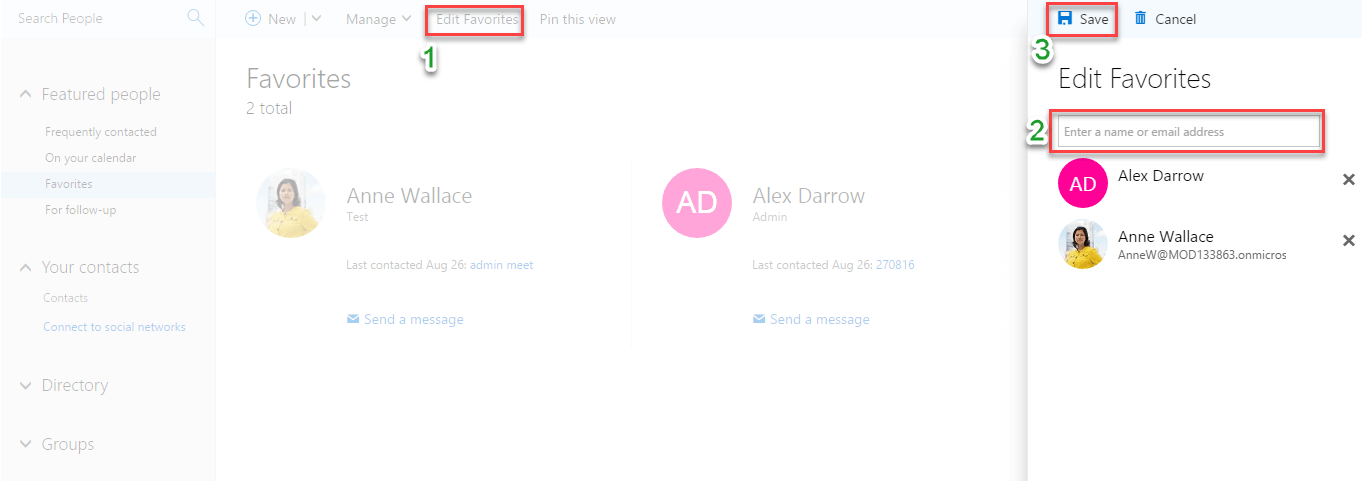Open the Manage dropdown menu
This screenshot has height=481, width=1362.
point(378,19)
